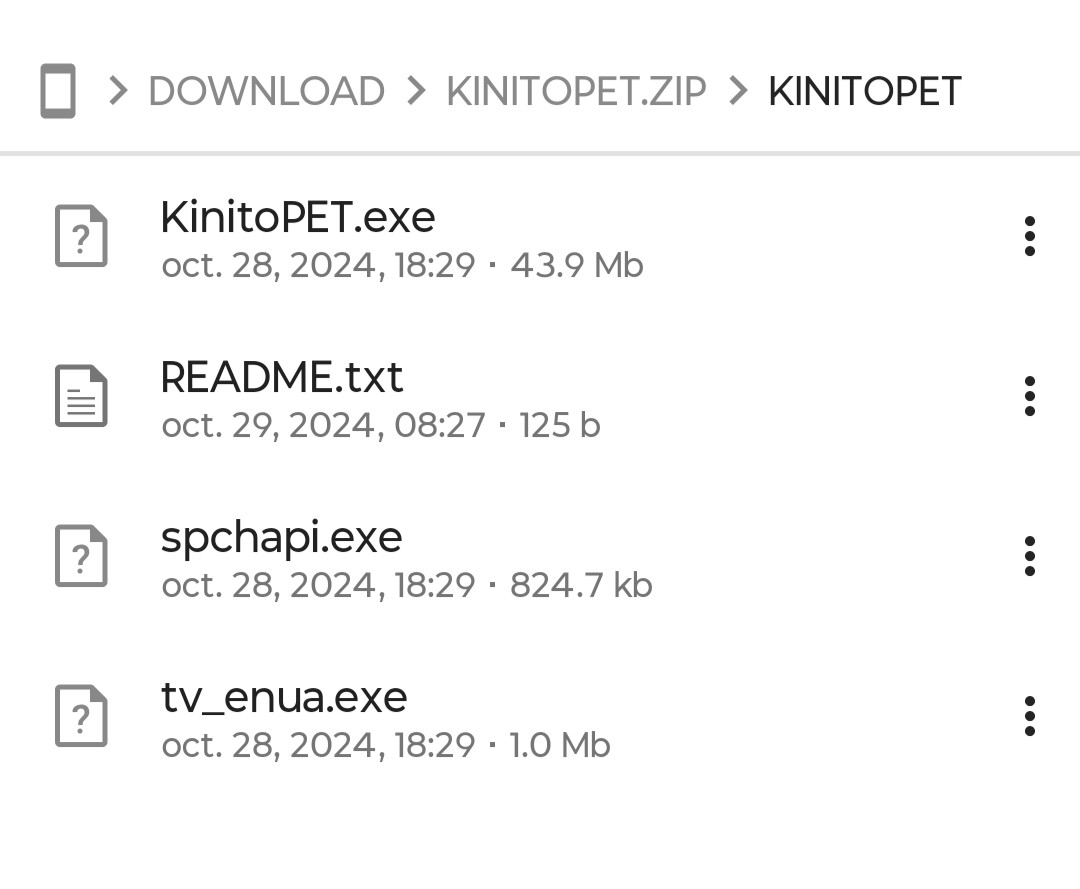Click the chevron before KINITOPET.ZIP
Image resolution: width=1080 pixels, height=889 pixels.
point(416,92)
